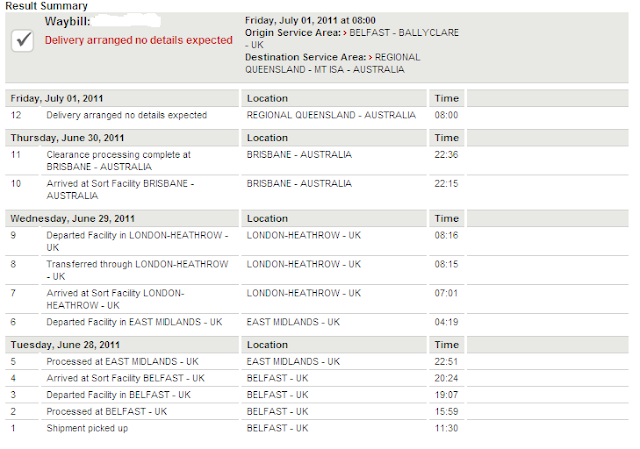Select 'Arrived at Sort Facility BRISBANE' entry
This screenshot has height=449, width=640.
(120, 189)
